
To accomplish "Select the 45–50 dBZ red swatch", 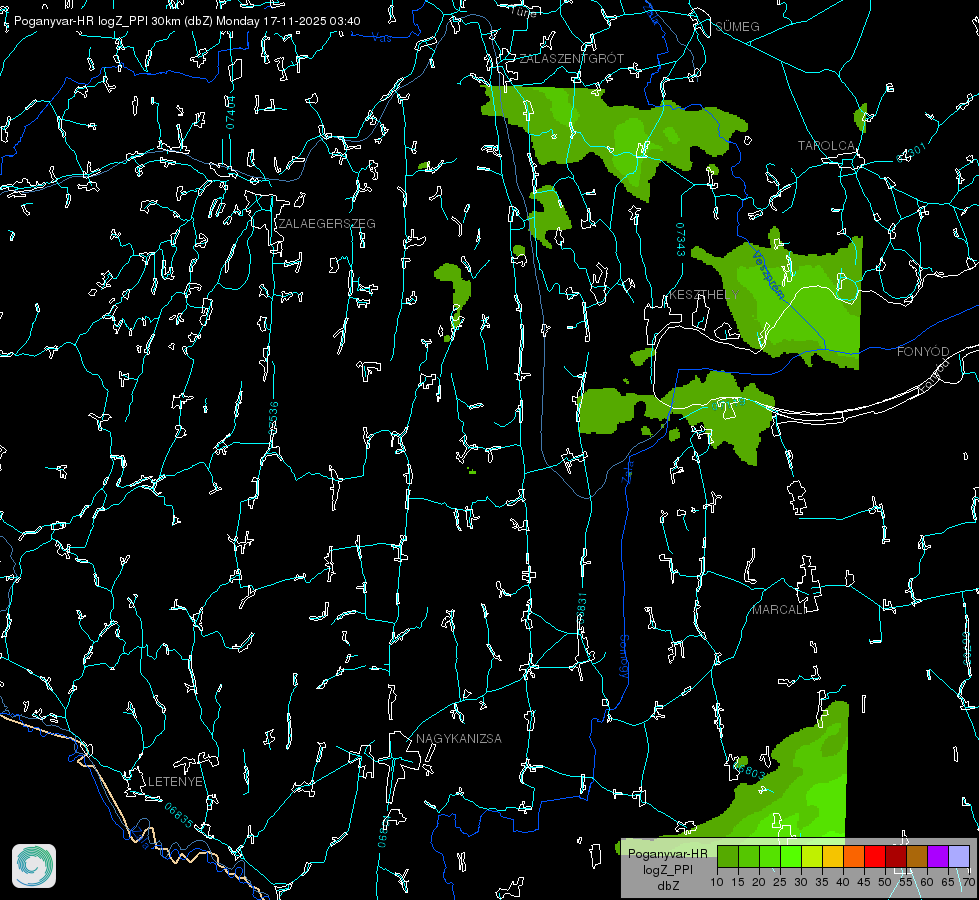I will (875, 856).
